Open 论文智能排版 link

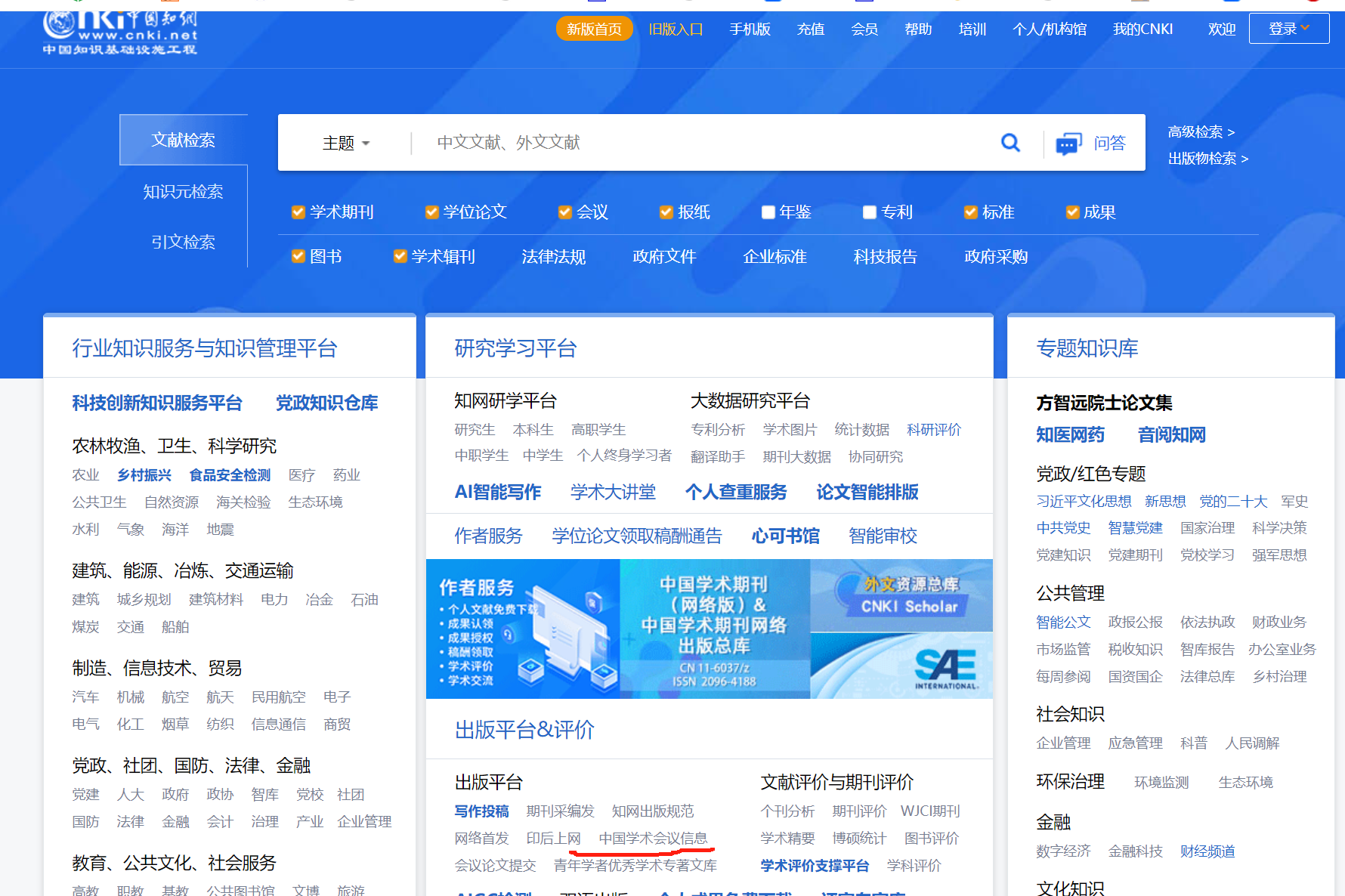click(867, 492)
